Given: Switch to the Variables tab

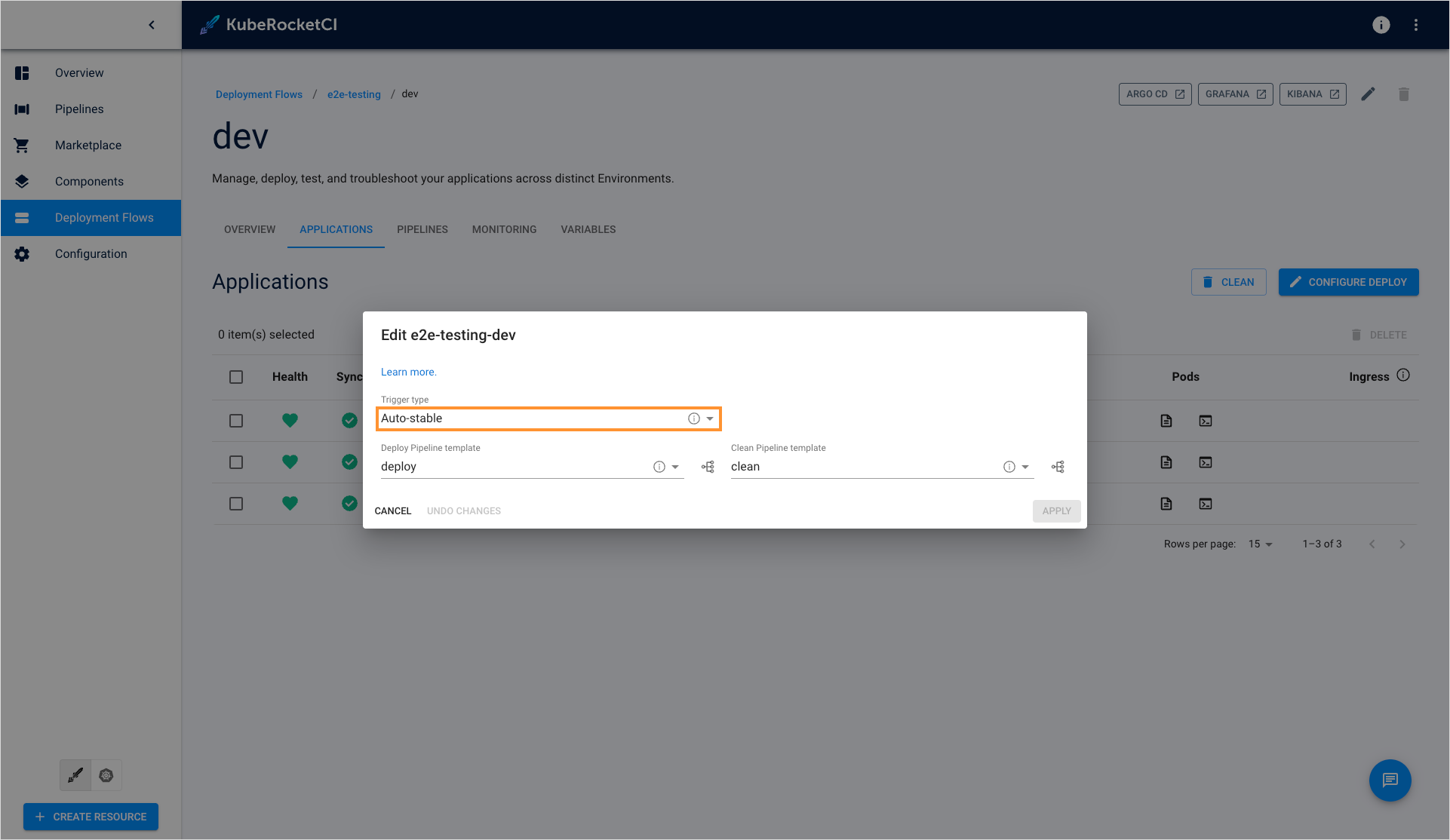Looking at the screenshot, I should point(588,229).
